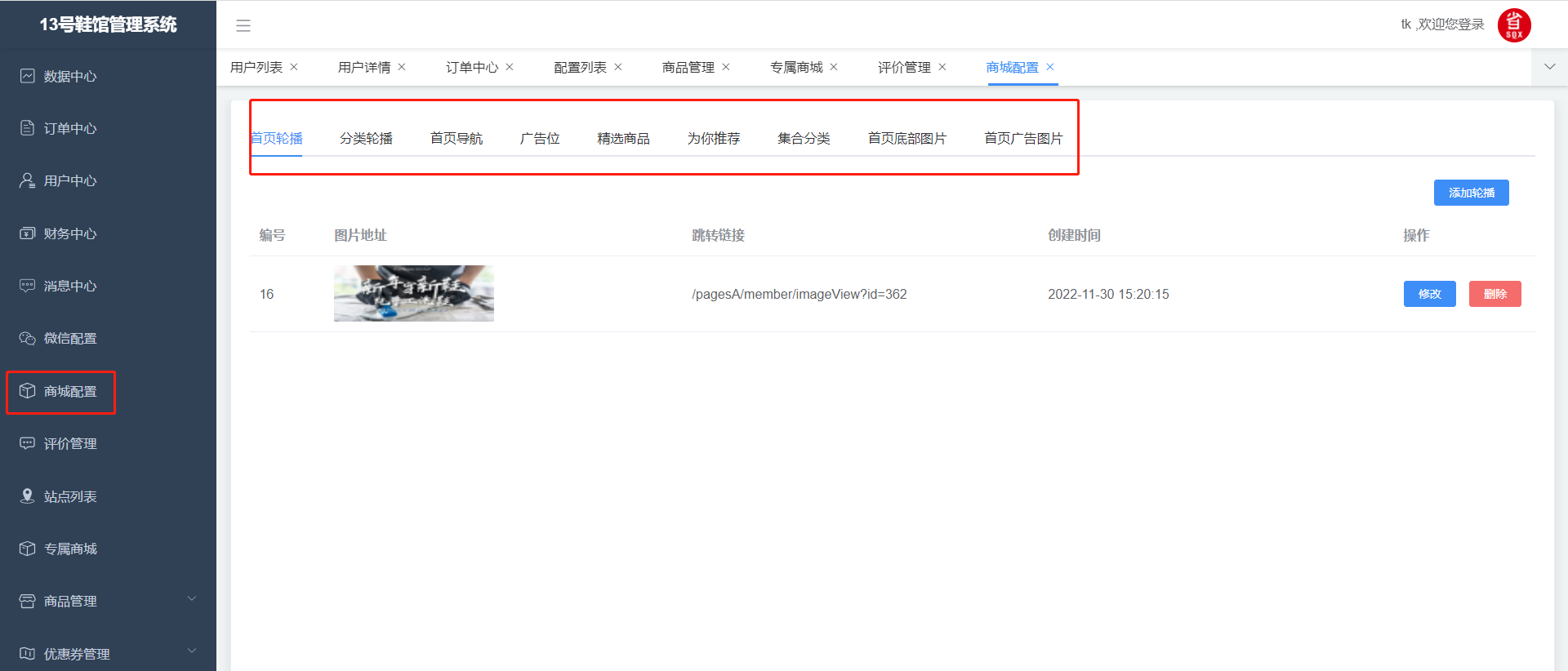Viewport: 1568px width, 671px height.
Task: Expand the 优惠券管理 sidebar submenu arrow
Action: click(192, 651)
